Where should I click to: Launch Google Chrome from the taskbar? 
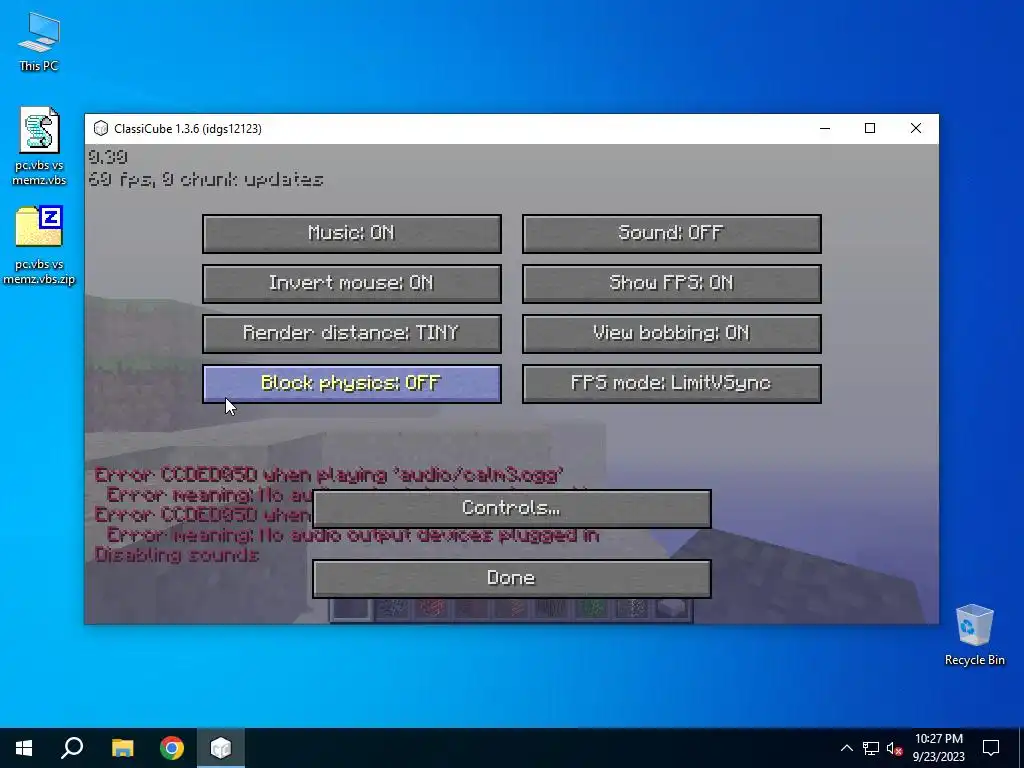(172, 748)
